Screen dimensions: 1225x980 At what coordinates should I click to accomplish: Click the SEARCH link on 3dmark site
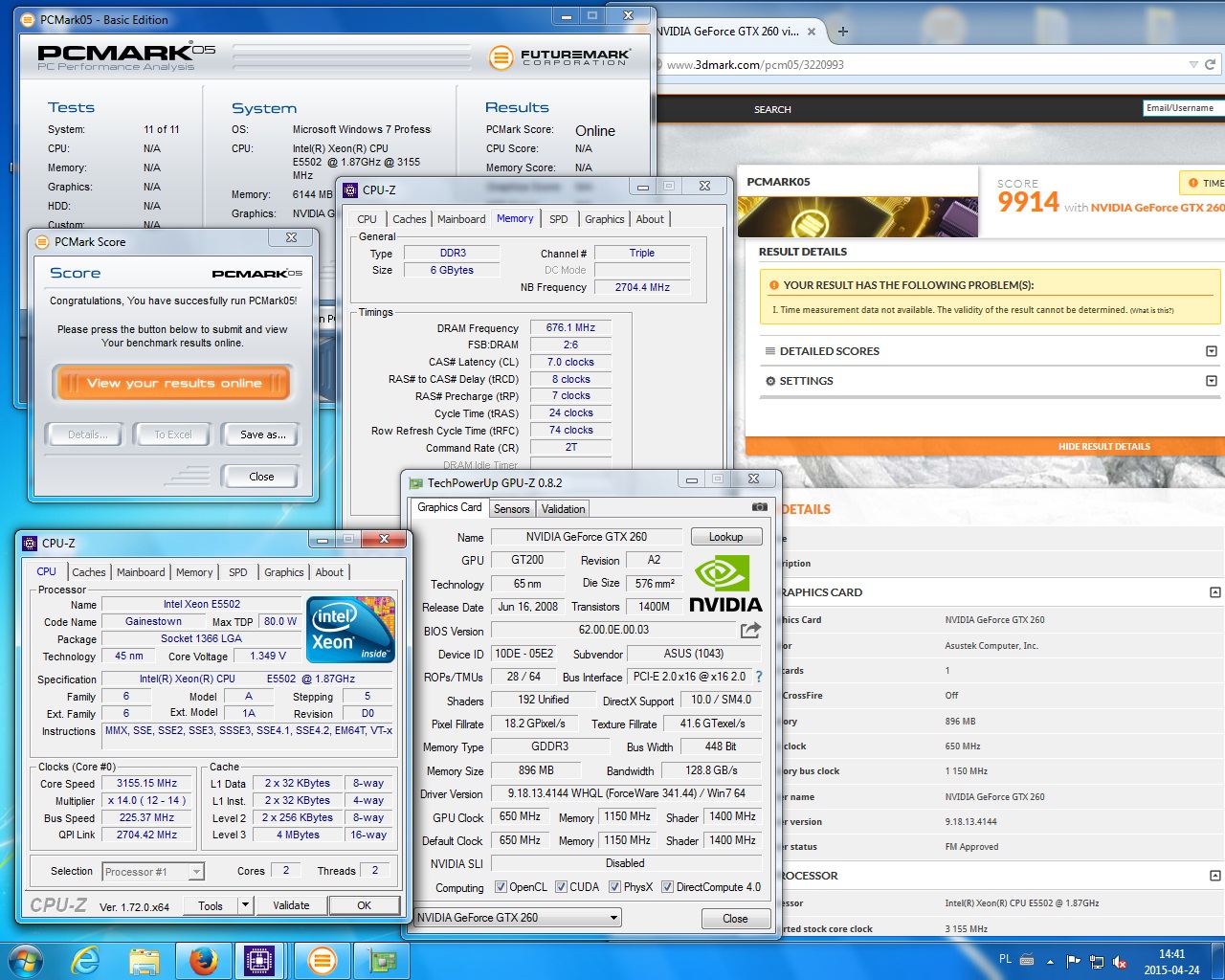tap(772, 109)
